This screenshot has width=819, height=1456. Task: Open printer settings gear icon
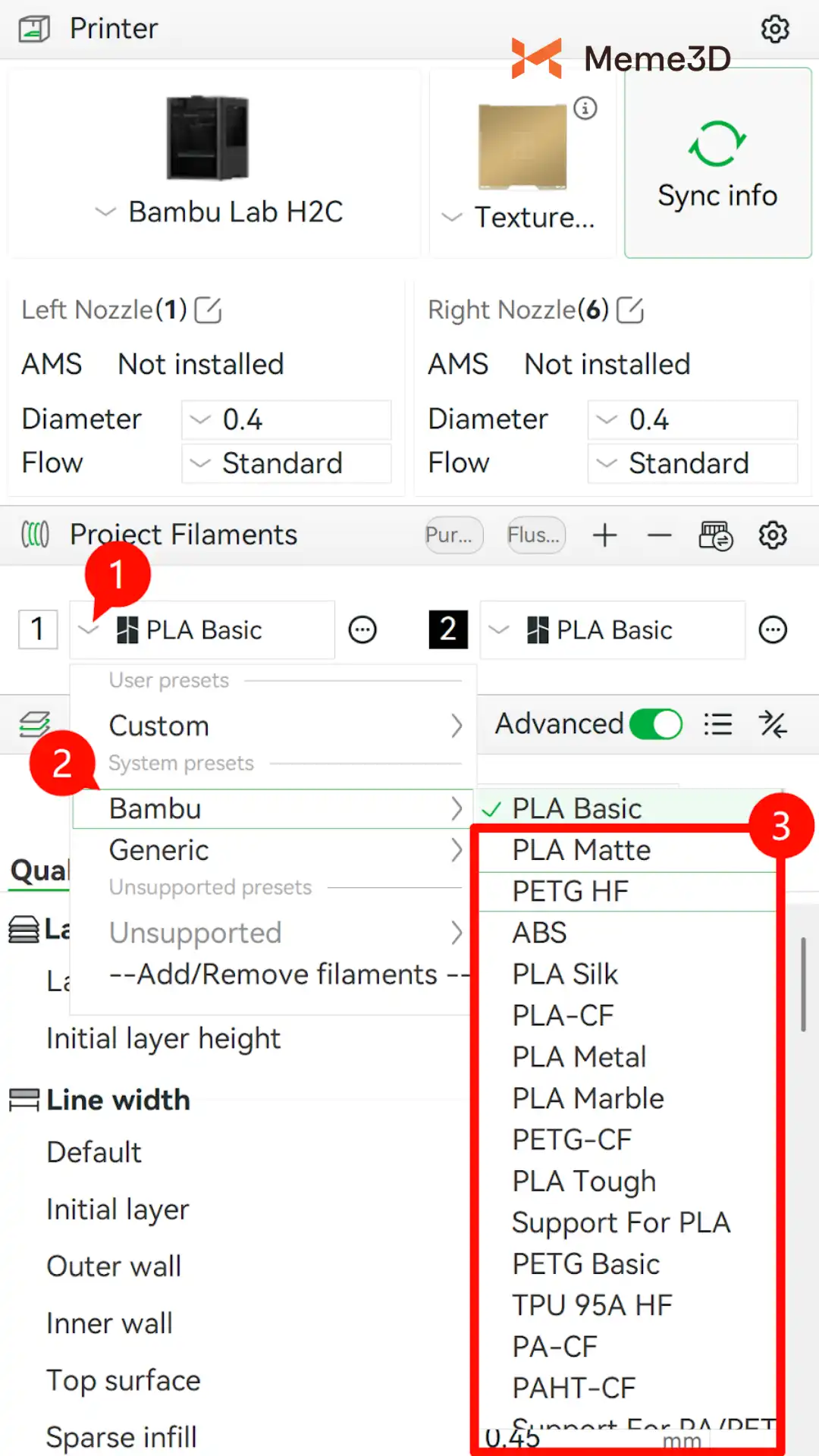tap(774, 30)
